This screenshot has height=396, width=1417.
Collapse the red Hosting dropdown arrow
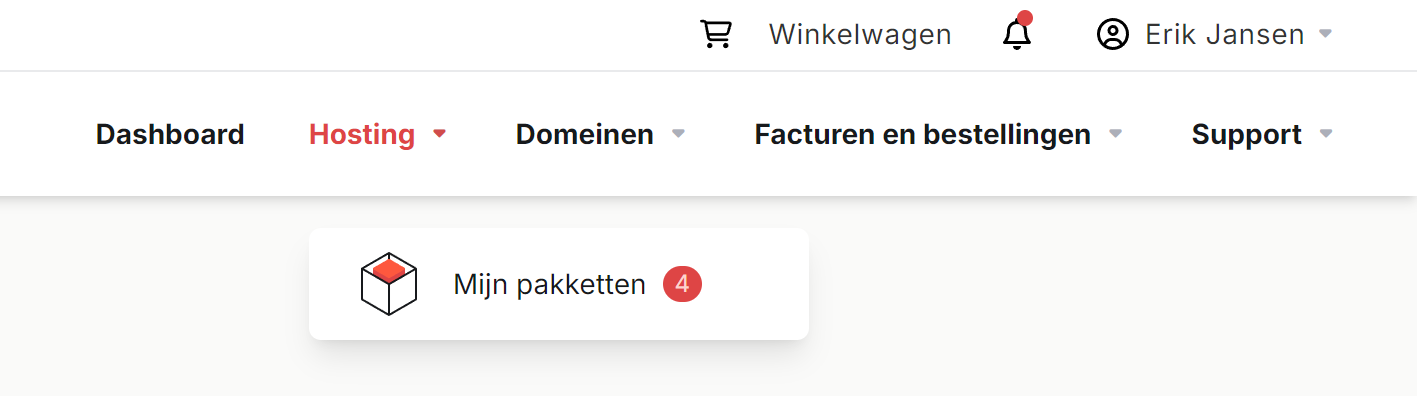(439, 134)
